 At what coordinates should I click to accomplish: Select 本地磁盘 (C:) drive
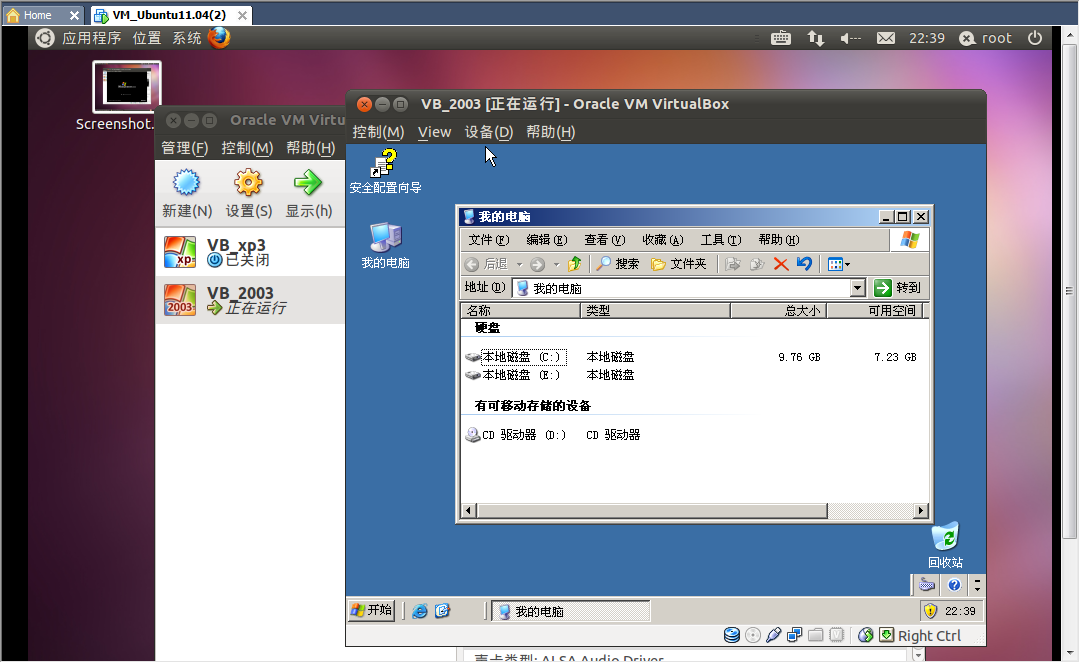(515, 357)
